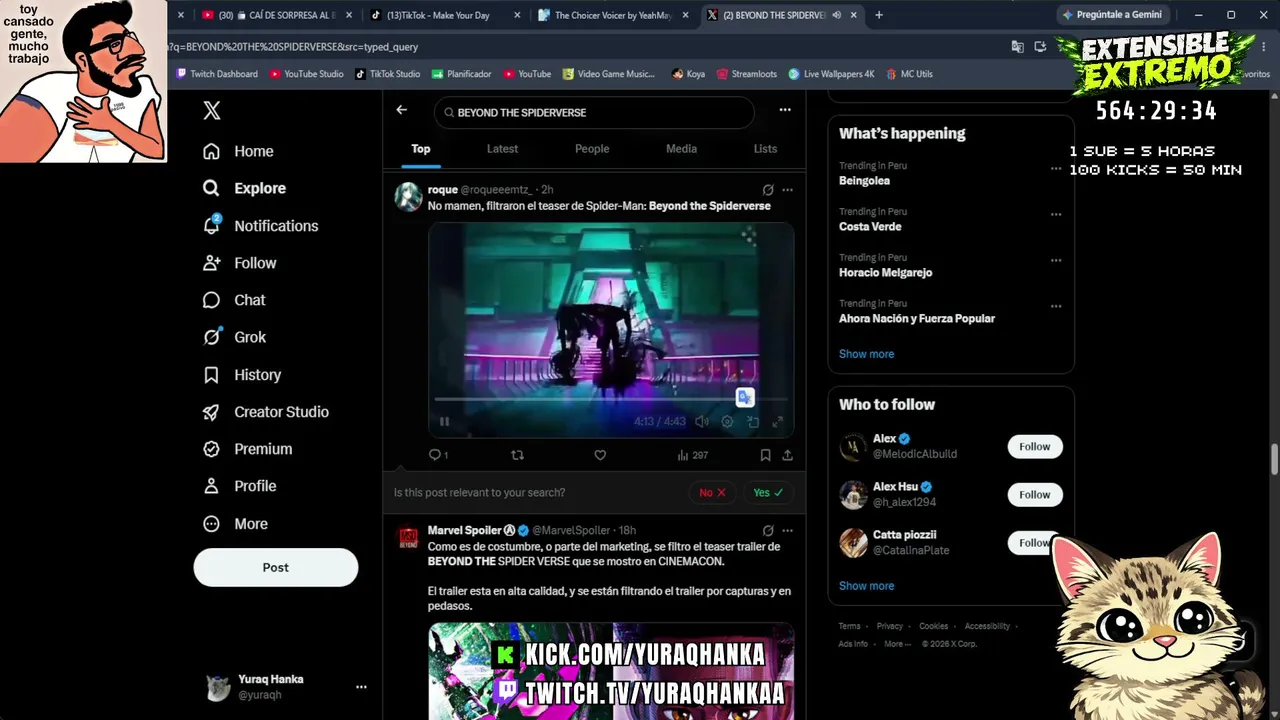Click the Grok icon on Marvel Spoiler's post

[x=768, y=531]
